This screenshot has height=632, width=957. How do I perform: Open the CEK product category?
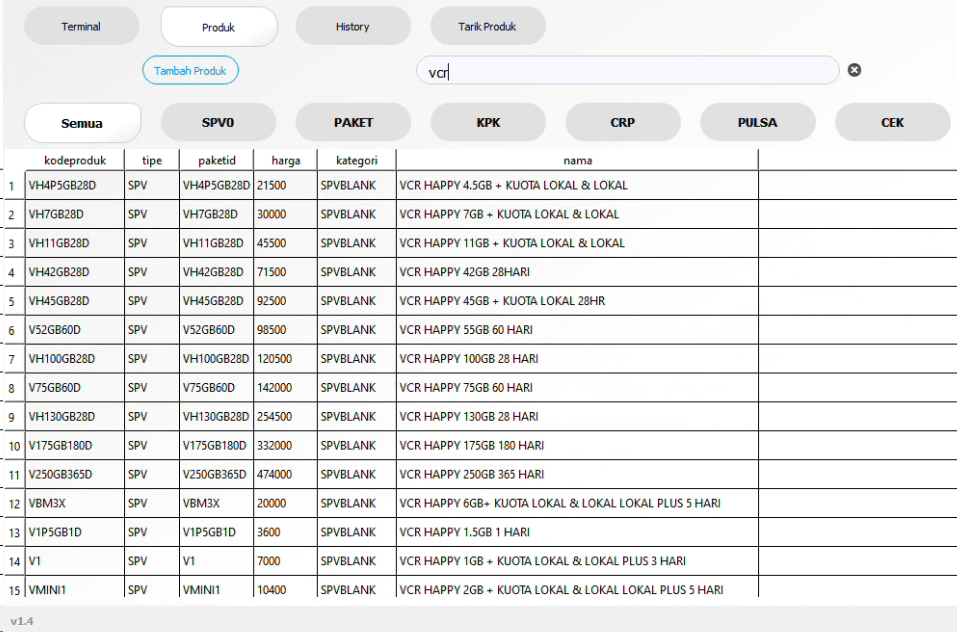point(891,122)
